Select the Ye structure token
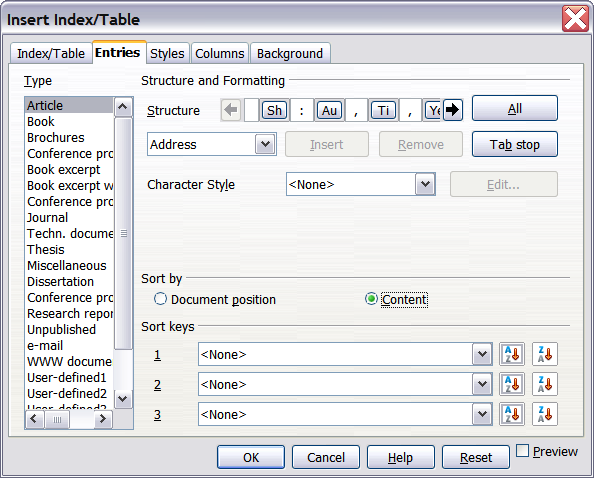The height and width of the screenshot is (478, 594). [x=434, y=110]
